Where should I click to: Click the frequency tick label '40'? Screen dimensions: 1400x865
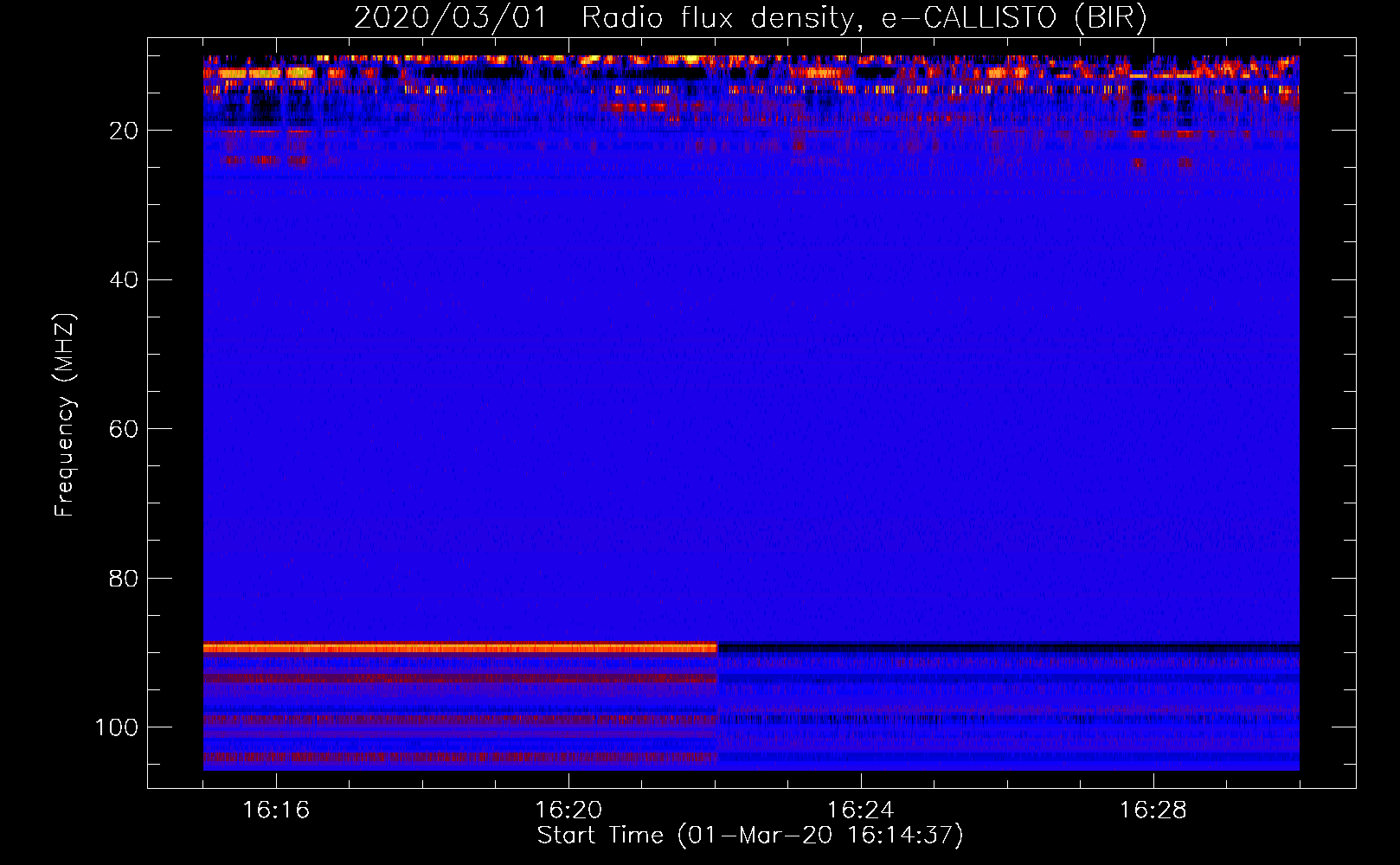coord(124,280)
